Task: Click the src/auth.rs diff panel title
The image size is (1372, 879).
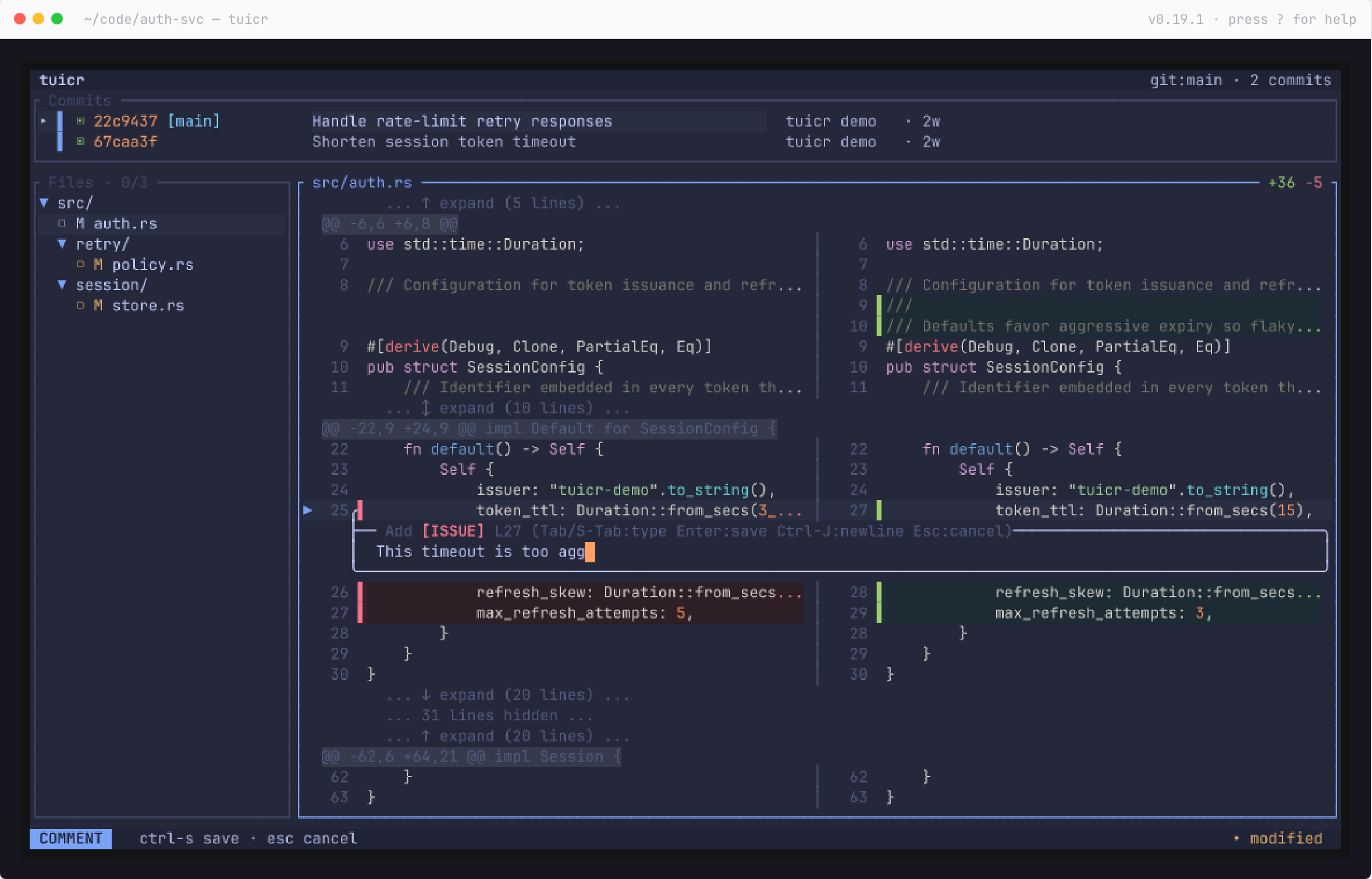Action: click(x=362, y=183)
